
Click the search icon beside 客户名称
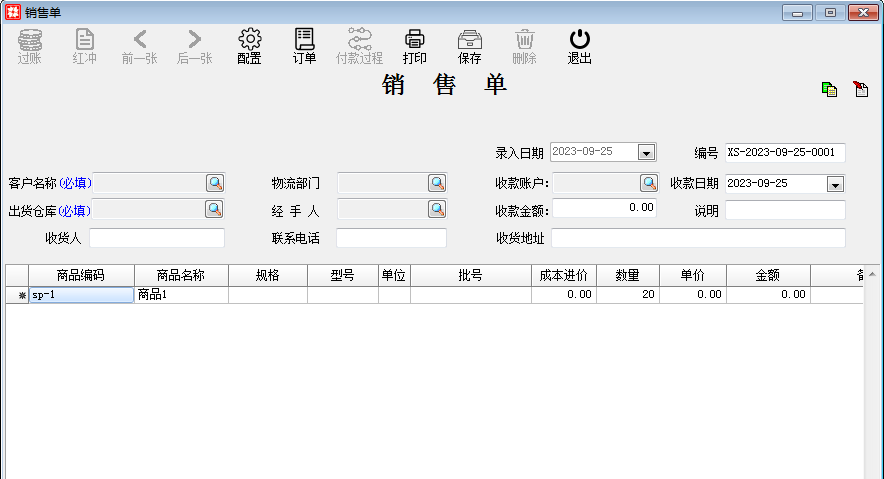pos(215,183)
